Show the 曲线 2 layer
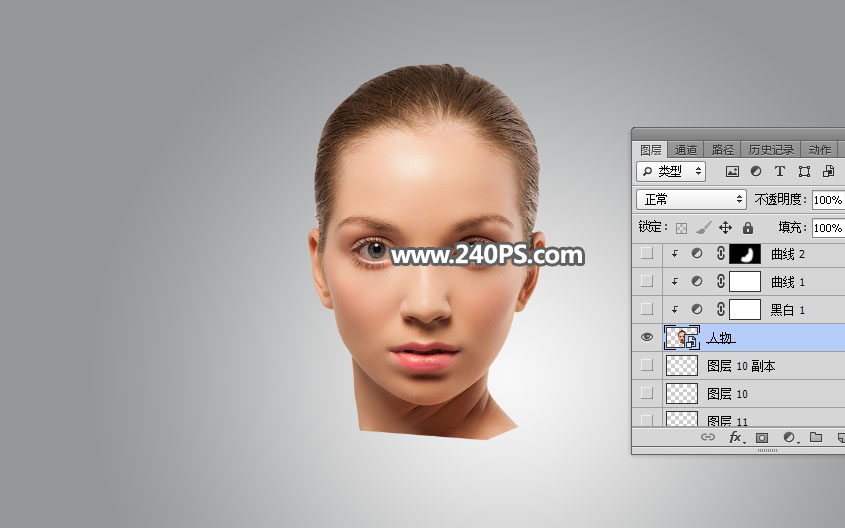This screenshot has height=528, width=845. (x=647, y=255)
